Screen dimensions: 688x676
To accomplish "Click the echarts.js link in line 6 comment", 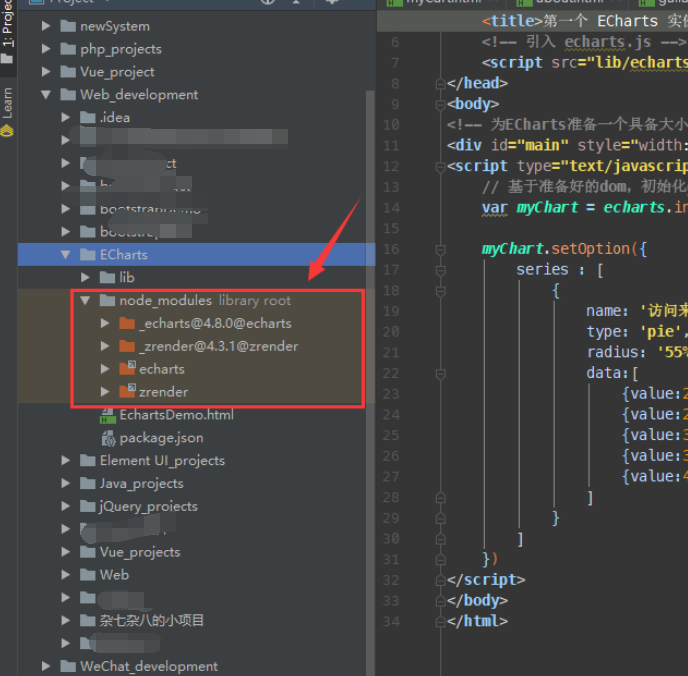I will (607, 42).
